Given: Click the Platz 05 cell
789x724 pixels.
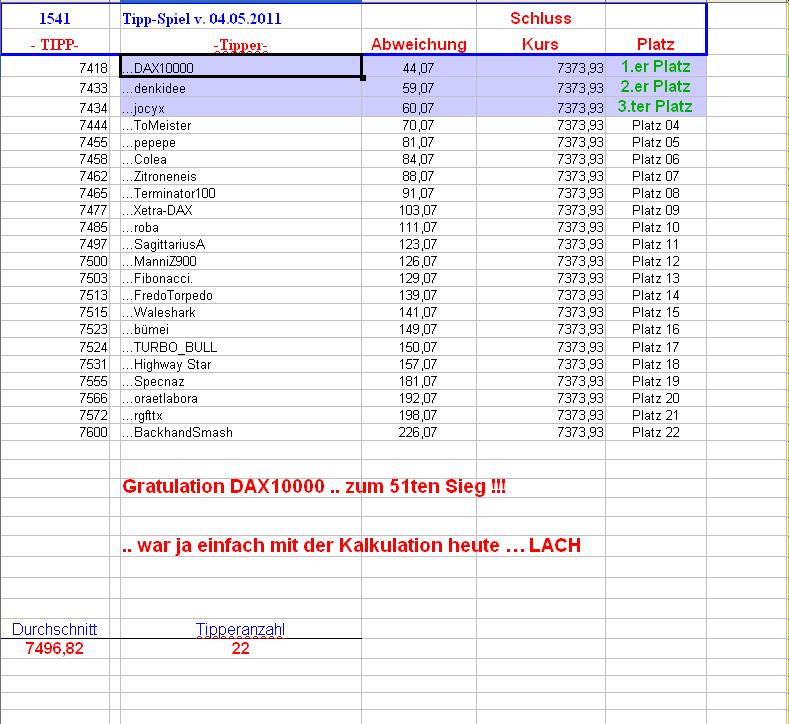Looking at the screenshot, I should pos(656,142).
